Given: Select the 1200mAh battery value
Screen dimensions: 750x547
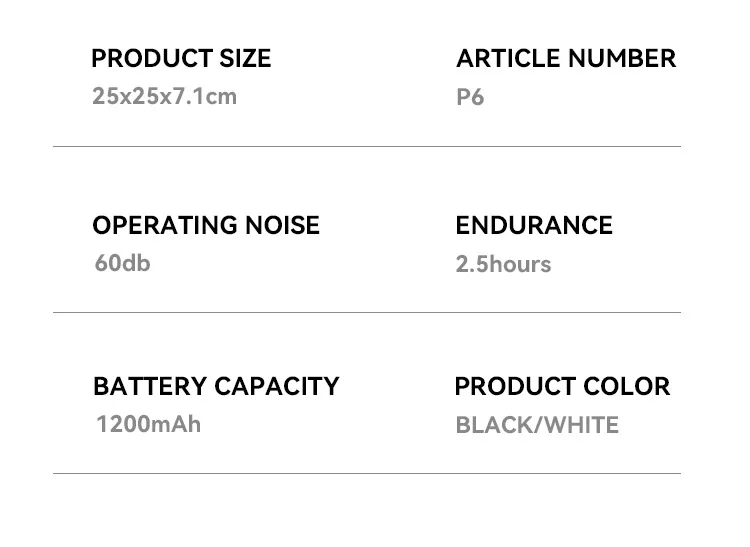Looking at the screenshot, I should (148, 424).
